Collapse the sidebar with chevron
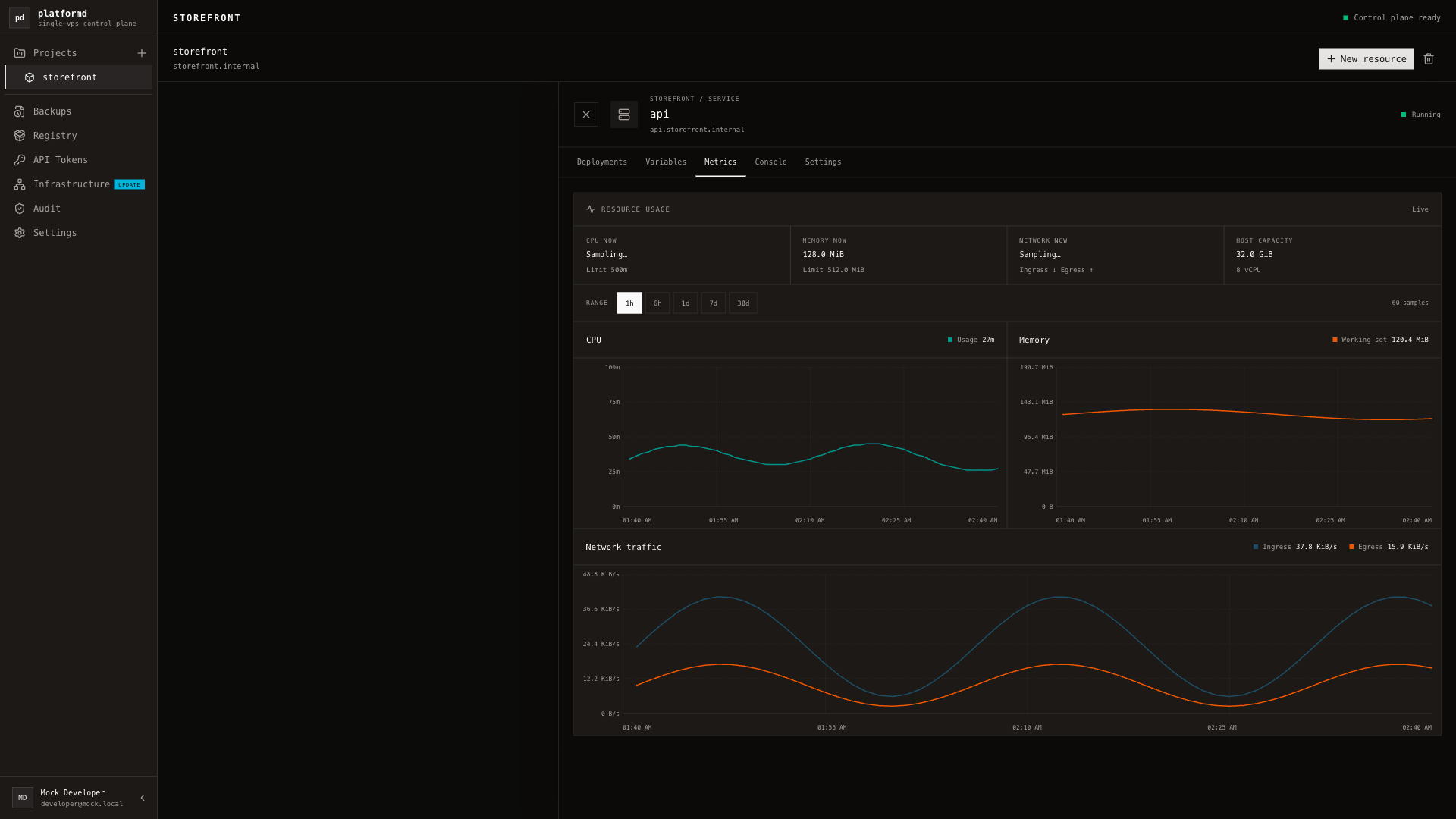Viewport: 1456px width, 819px height. (x=143, y=798)
